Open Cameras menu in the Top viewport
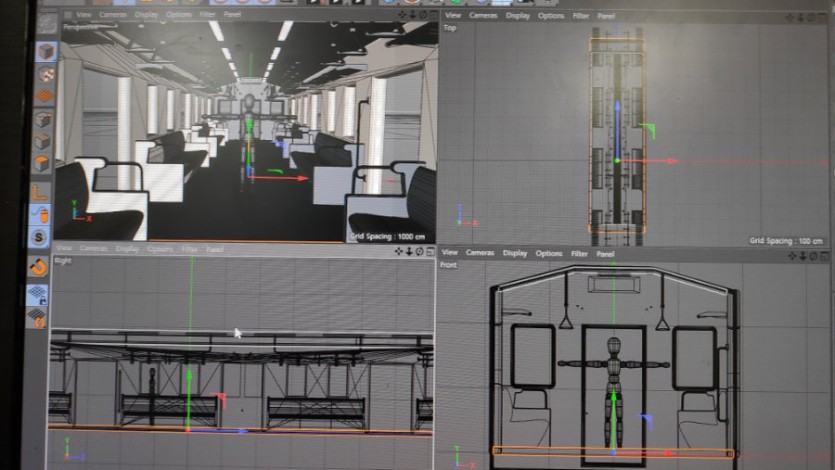Viewport: 835px width, 470px height. click(x=483, y=16)
